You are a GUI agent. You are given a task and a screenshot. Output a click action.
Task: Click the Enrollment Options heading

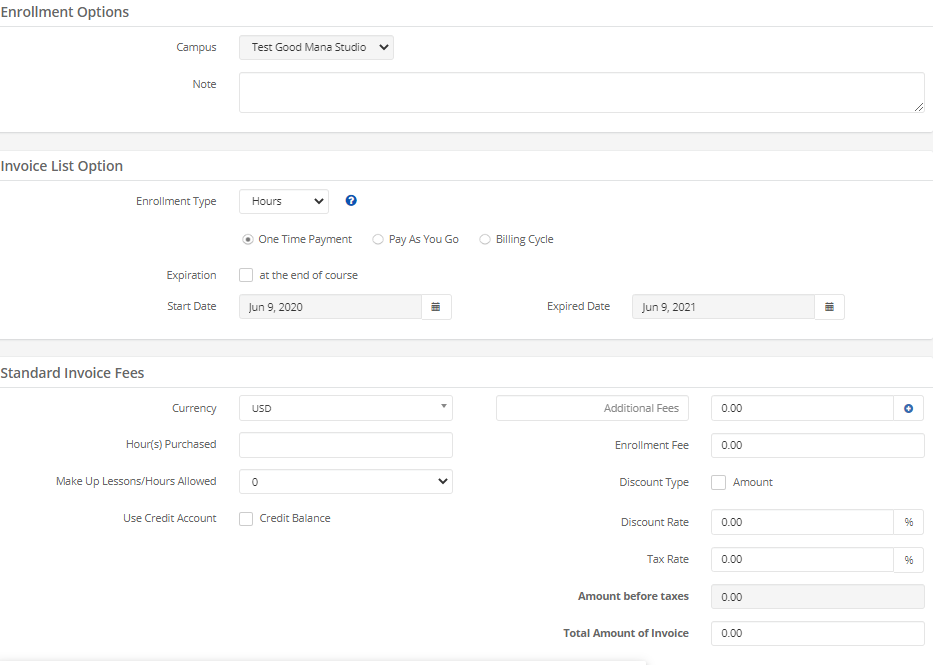[x=64, y=12]
